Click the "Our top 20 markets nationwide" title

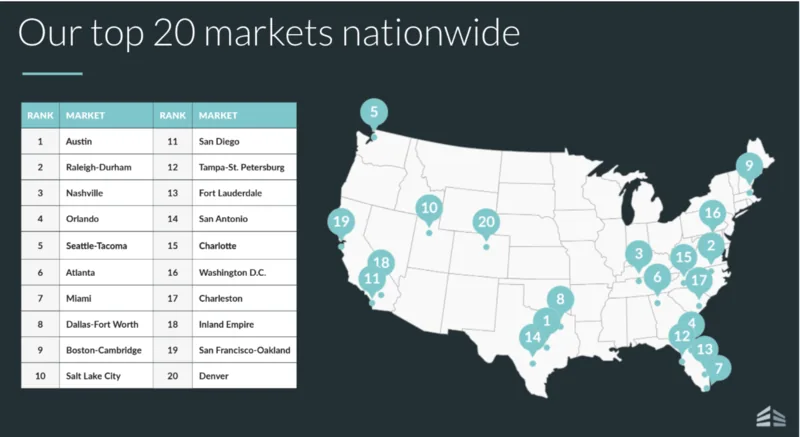(x=270, y=33)
